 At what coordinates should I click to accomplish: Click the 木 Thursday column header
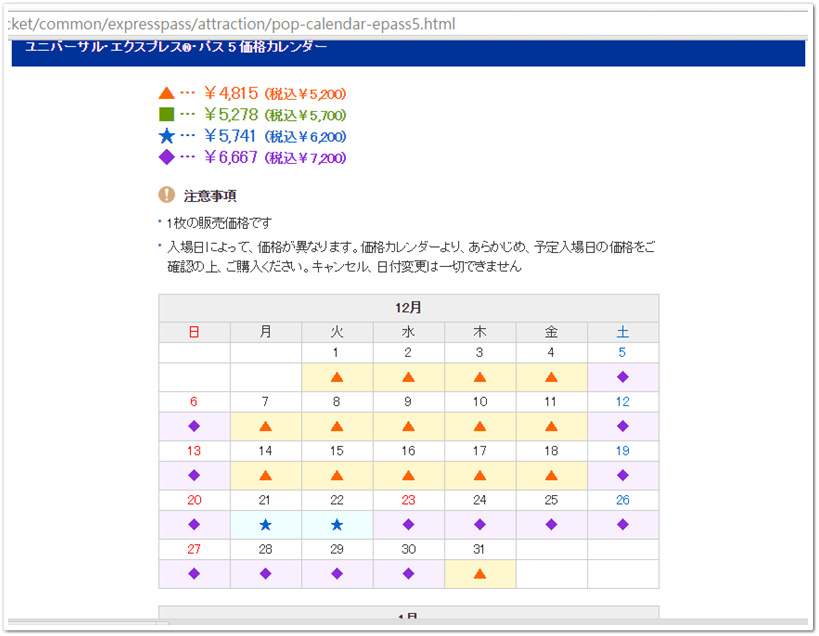pos(479,332)
